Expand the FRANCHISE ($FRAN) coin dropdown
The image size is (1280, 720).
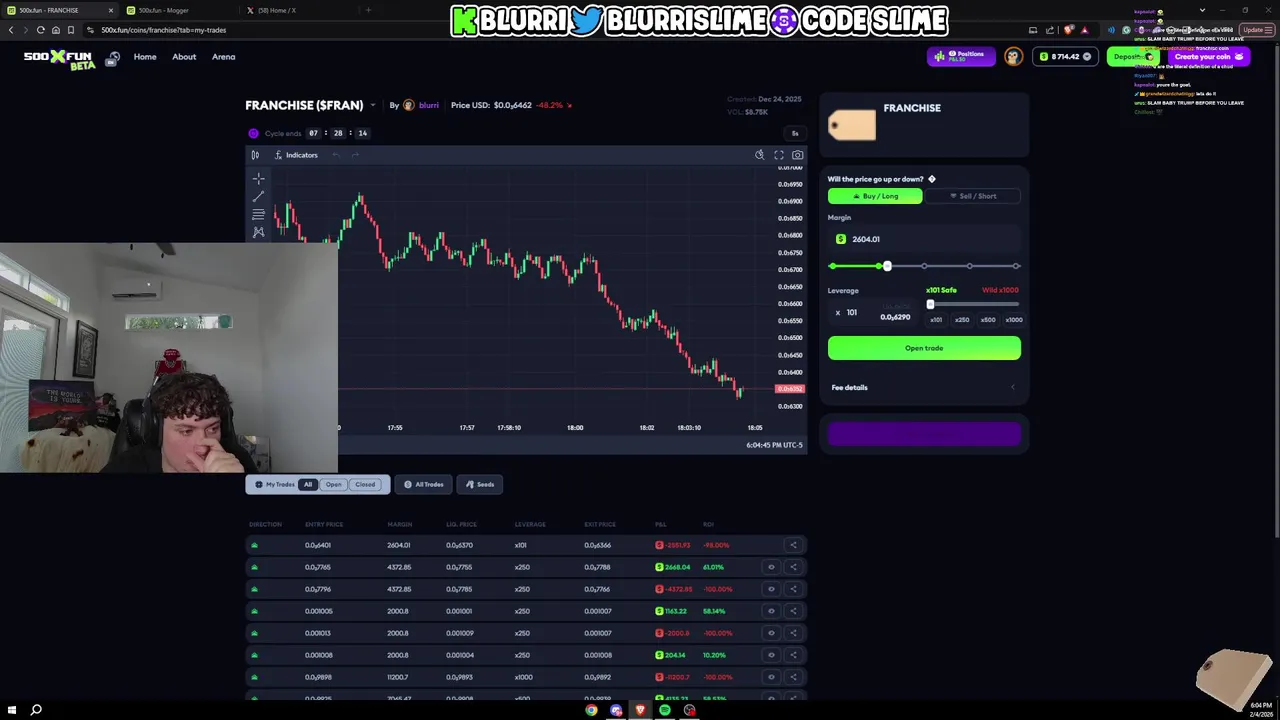click(x=373, y=105)
